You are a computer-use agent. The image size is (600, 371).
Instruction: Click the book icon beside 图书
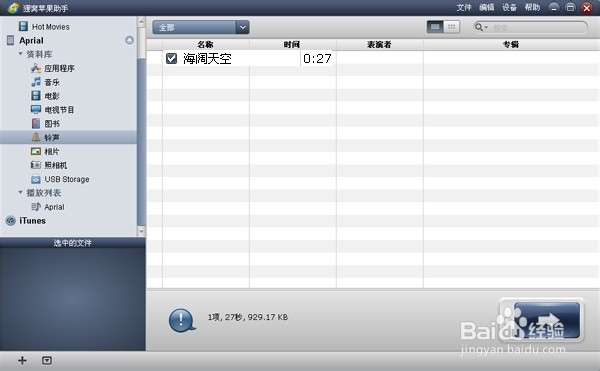pos(36,124)
